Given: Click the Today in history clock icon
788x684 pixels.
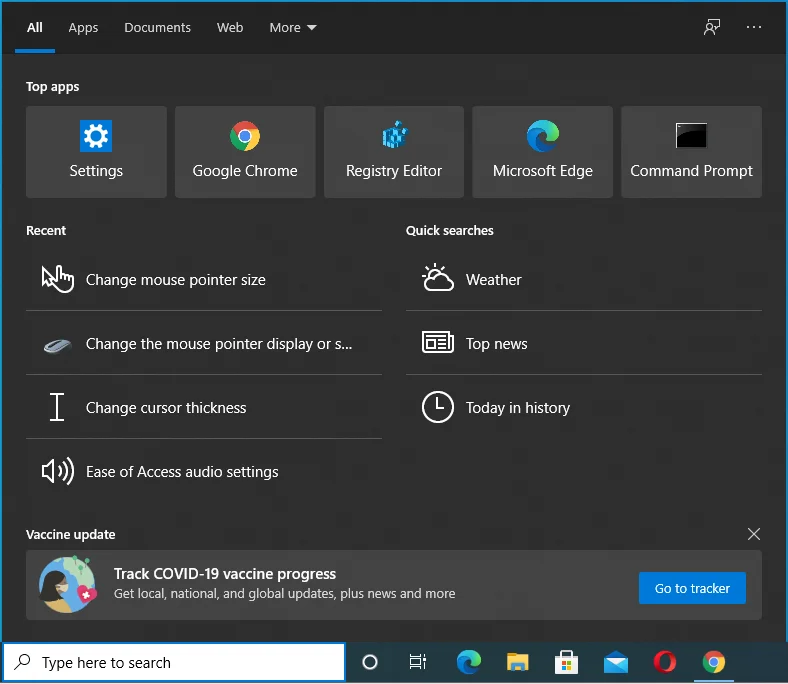Looking at the screenshot, I should tap(438, 407).
